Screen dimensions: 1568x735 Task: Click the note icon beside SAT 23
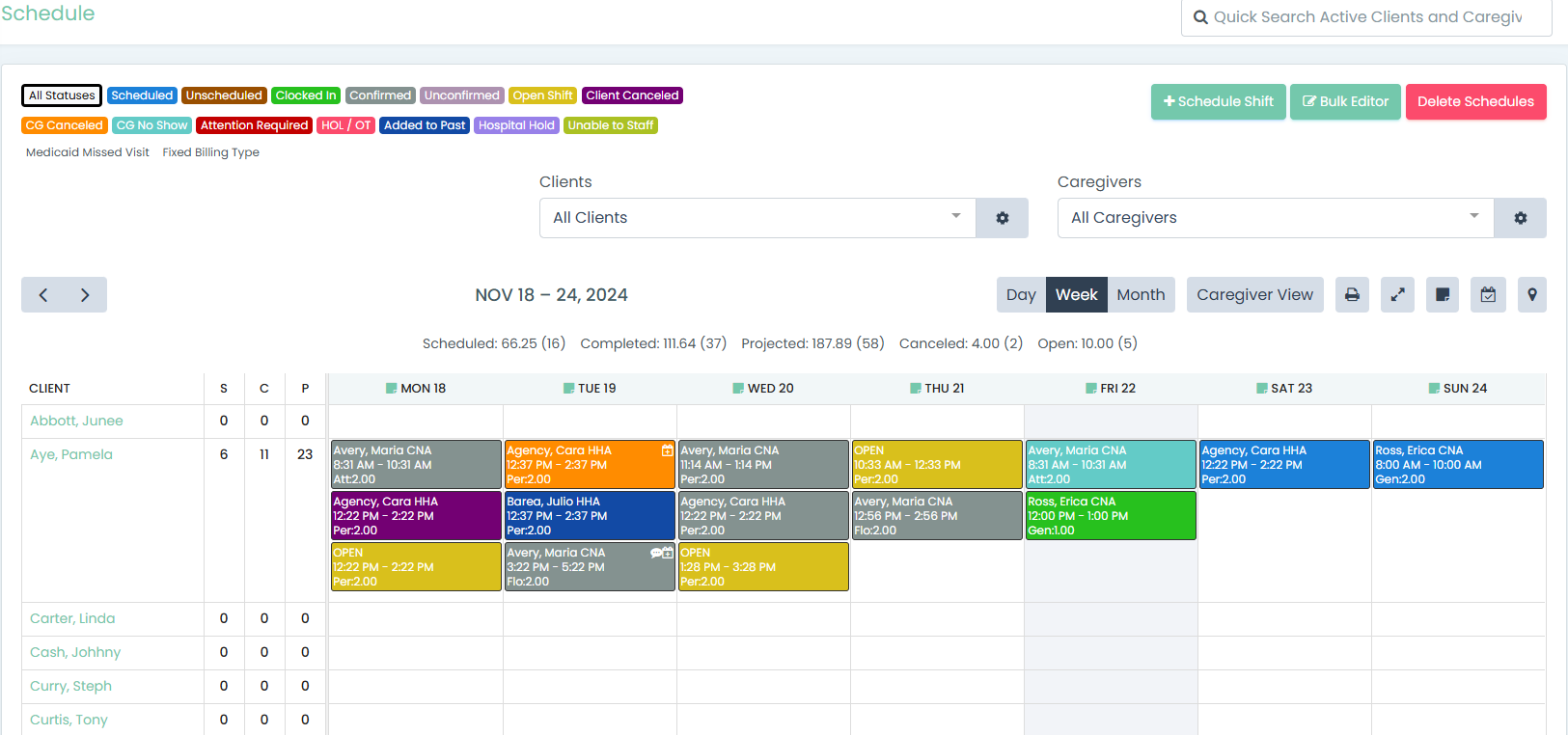pos(1262,389)
